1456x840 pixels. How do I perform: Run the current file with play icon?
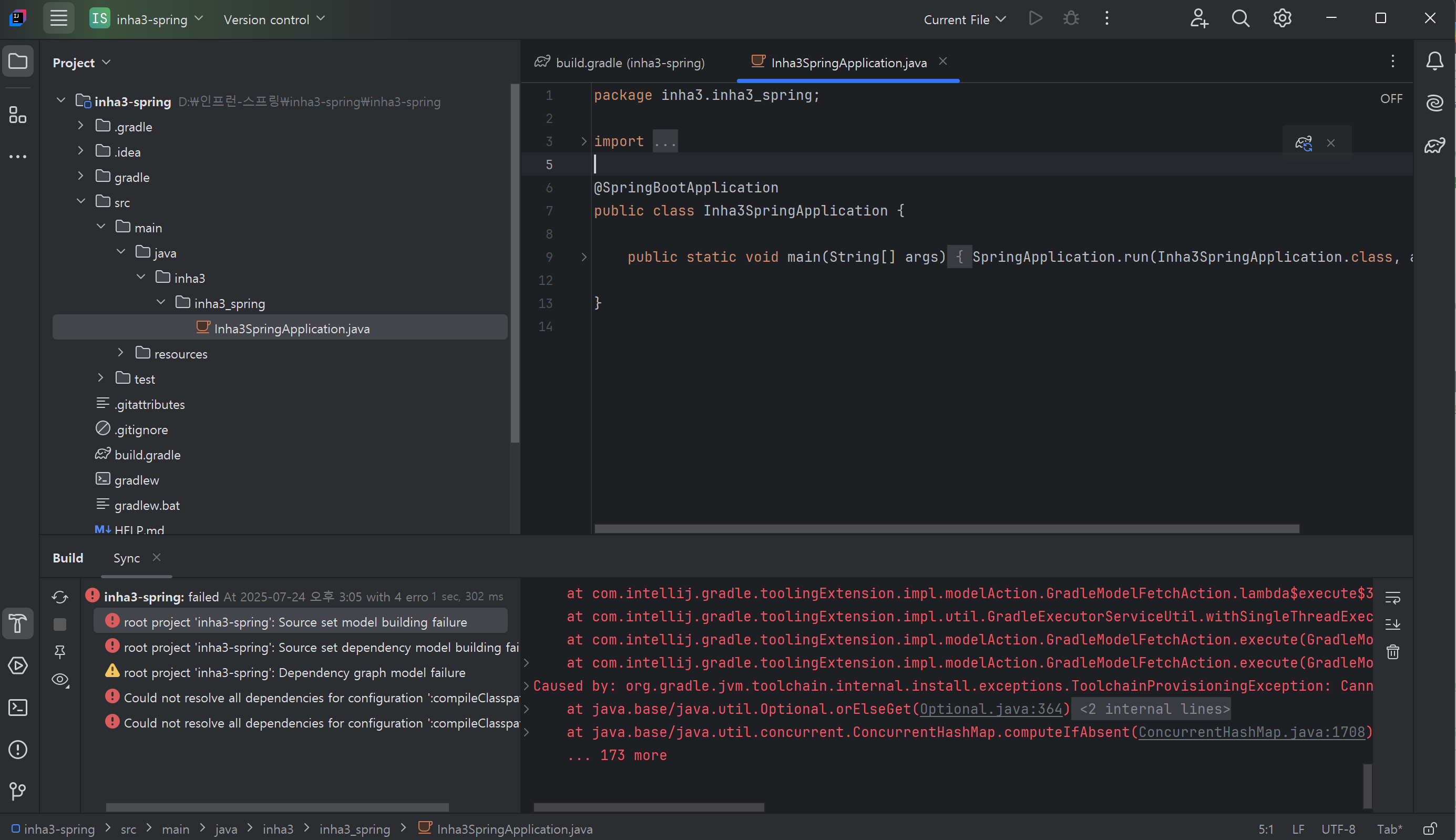(x=1035, y=18)
